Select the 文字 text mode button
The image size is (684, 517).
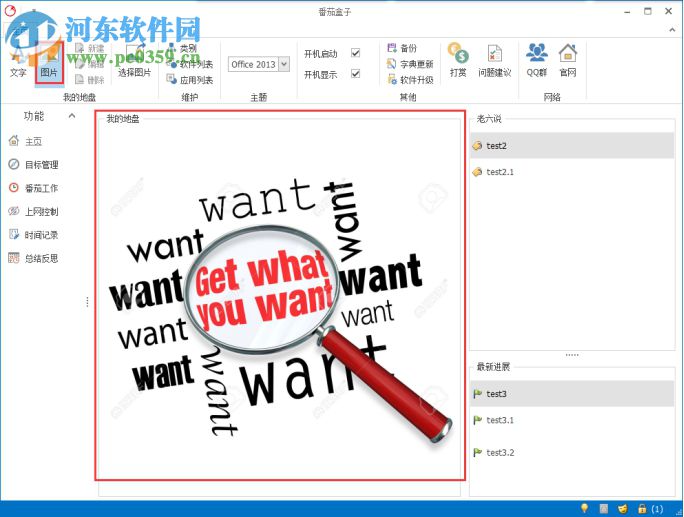pos(18,63)
